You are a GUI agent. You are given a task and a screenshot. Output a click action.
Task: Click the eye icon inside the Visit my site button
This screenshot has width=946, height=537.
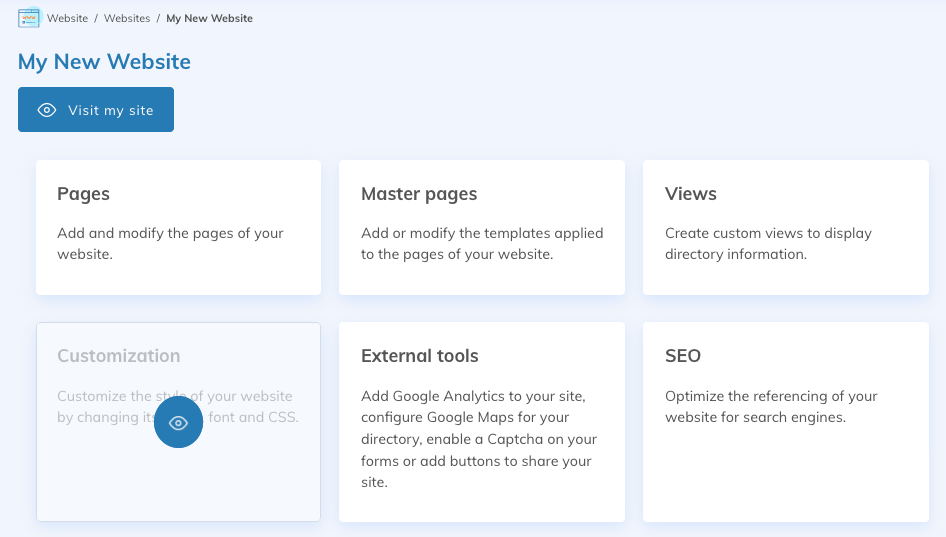47,110
